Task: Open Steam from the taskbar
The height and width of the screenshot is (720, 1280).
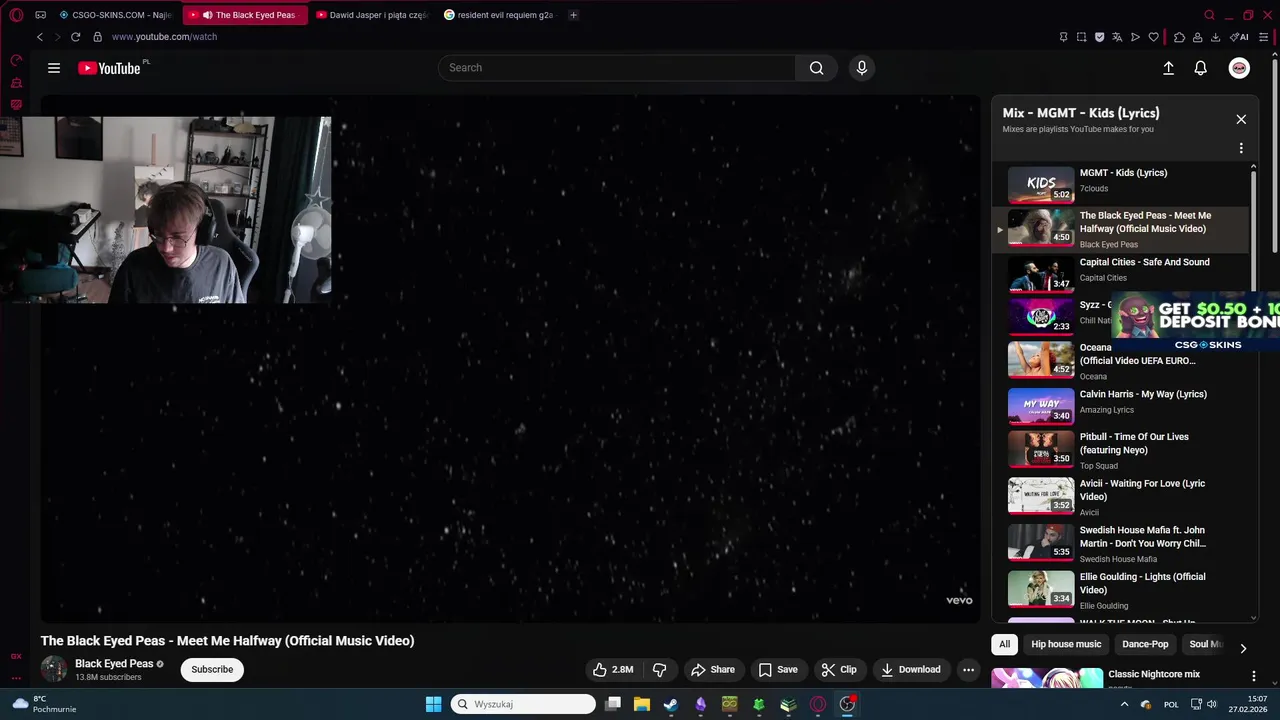Action: [x=670, y=704]
